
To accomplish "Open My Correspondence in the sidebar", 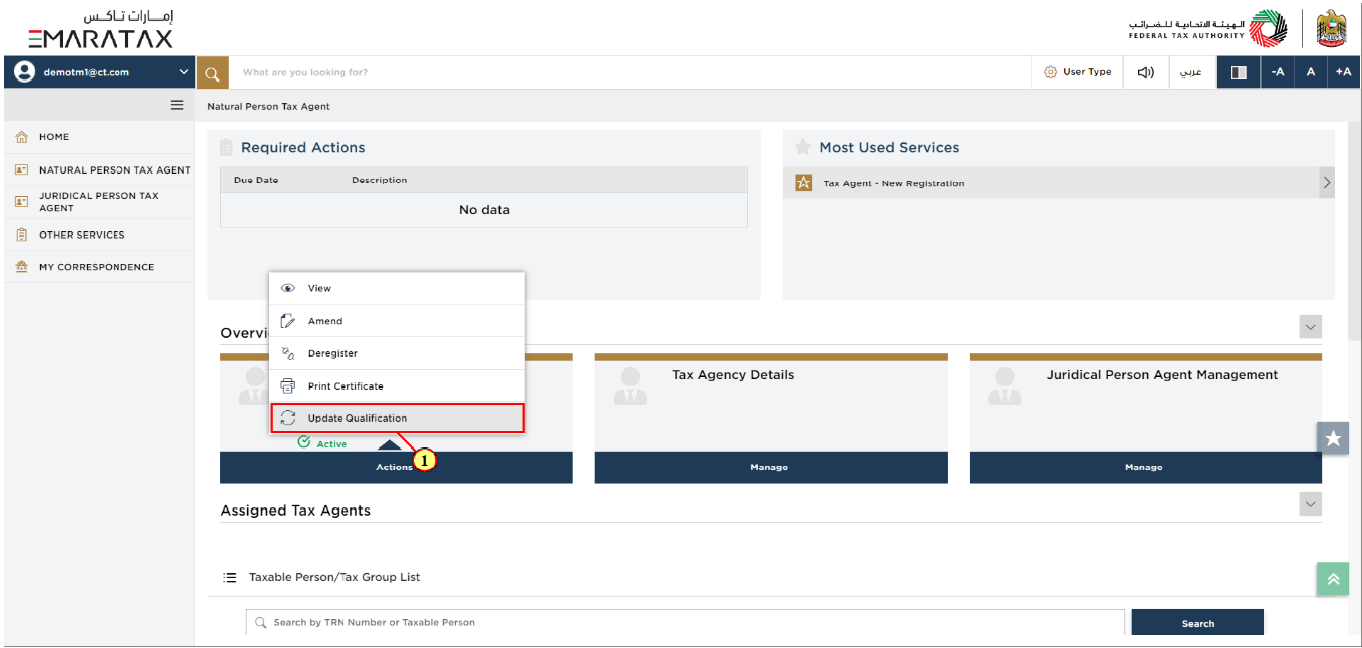I will (99, 267).
